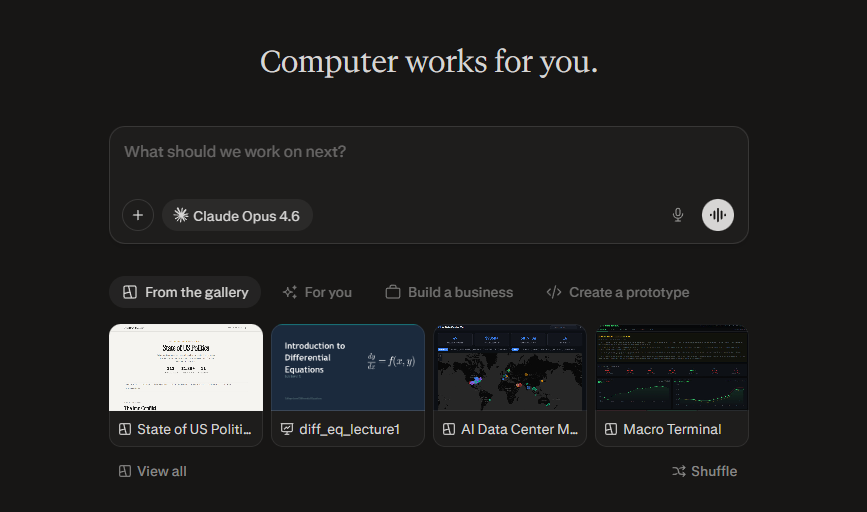
Task: Select the From the gallery tab
Action: coord(185,292)
